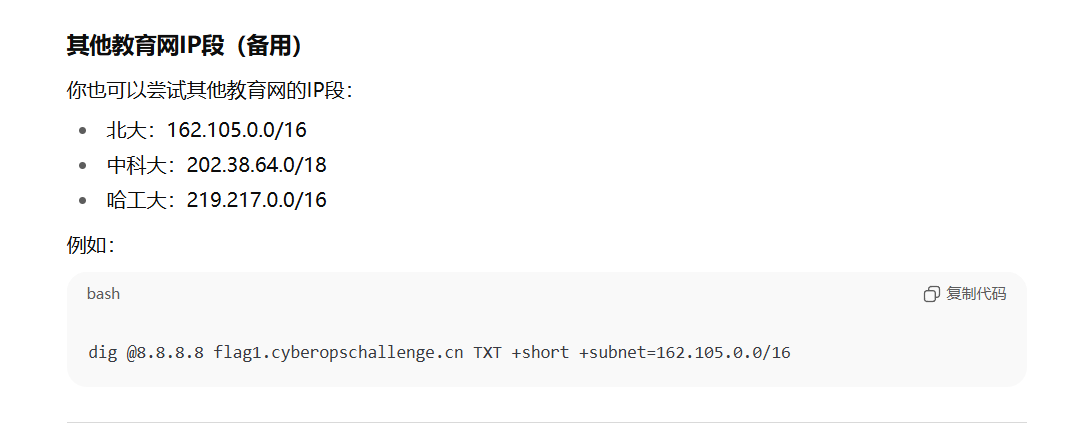This screenshot has width=1071, height=430.
Task: Click the 北大 list item label
Action: click(x=127, y=130)
